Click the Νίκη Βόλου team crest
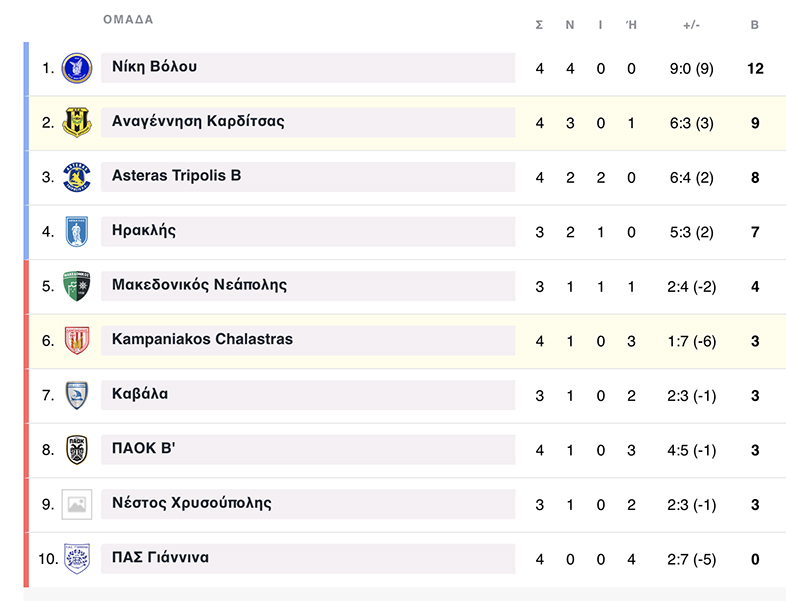 (x=77, y=68)
